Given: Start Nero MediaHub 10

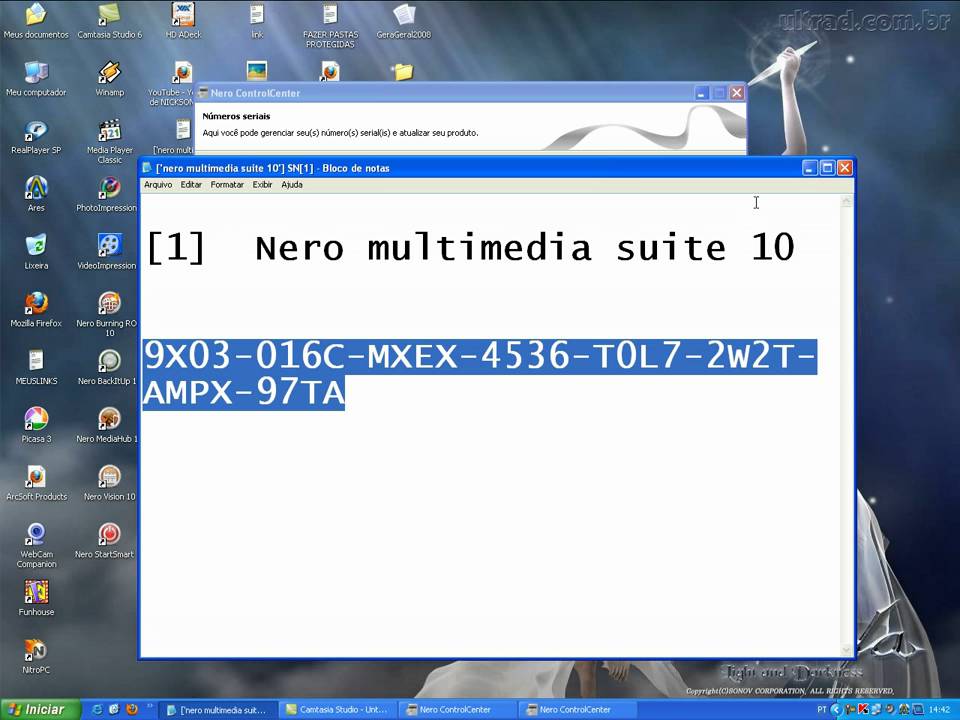Looking at the screenshot, I should coord(108,420).
